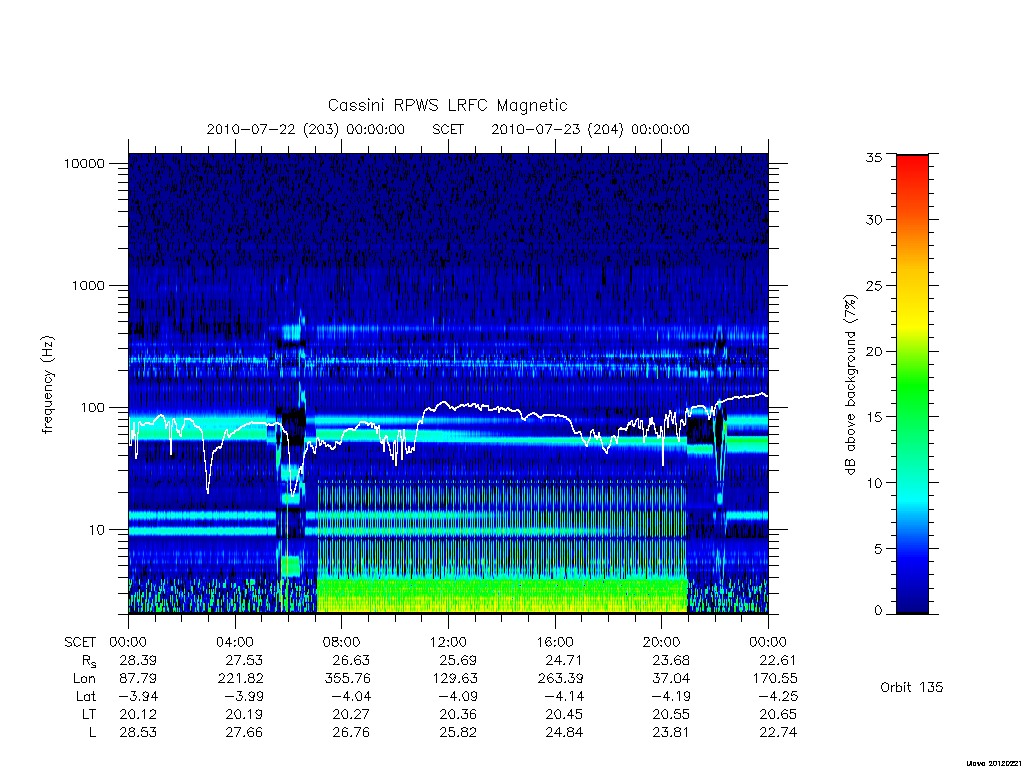Click the Lon value "263.39"
1024x768 pixels.
pyautogui.click(x=560, y=679)
